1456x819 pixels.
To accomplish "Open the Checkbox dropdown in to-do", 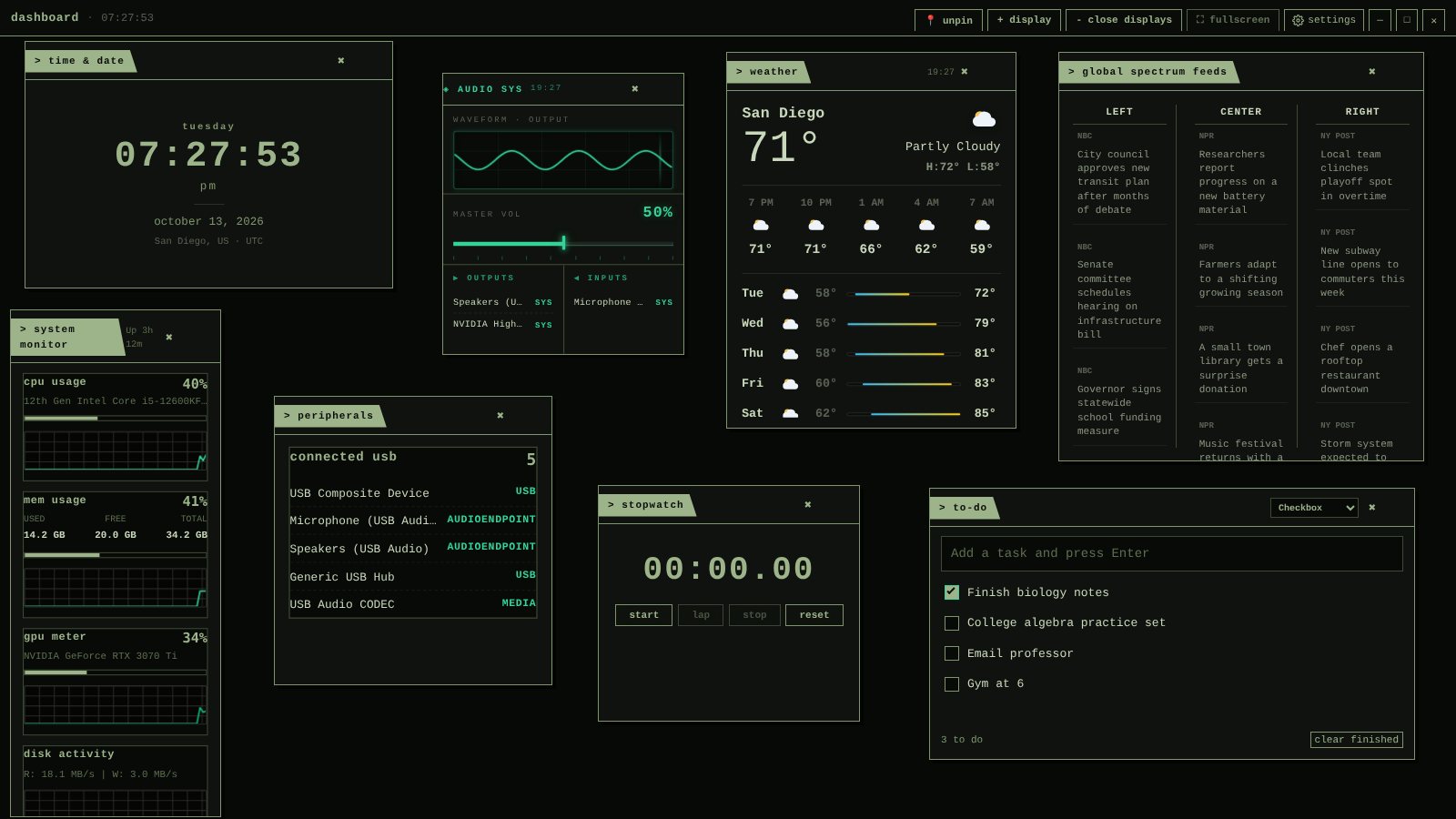I will 1314,508.
